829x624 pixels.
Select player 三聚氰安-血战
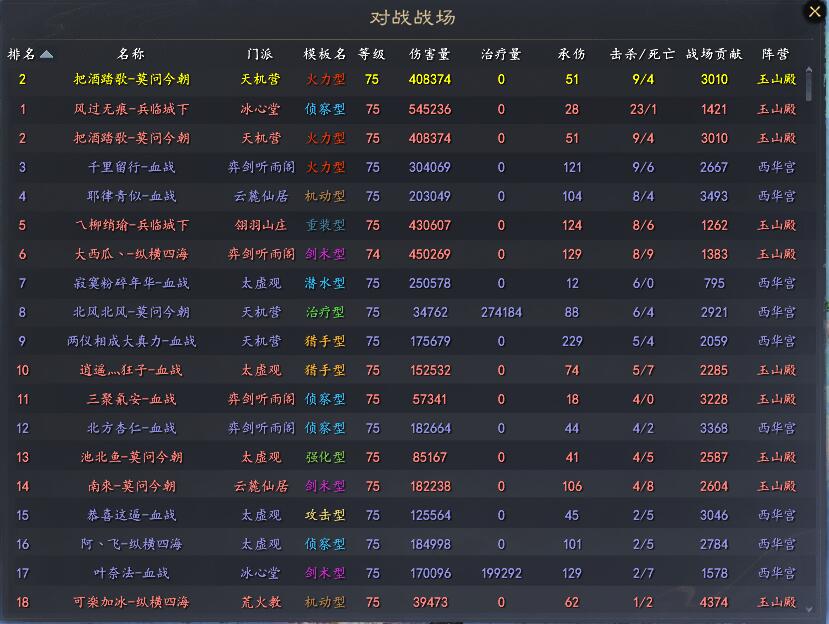(x=131, y=399)
